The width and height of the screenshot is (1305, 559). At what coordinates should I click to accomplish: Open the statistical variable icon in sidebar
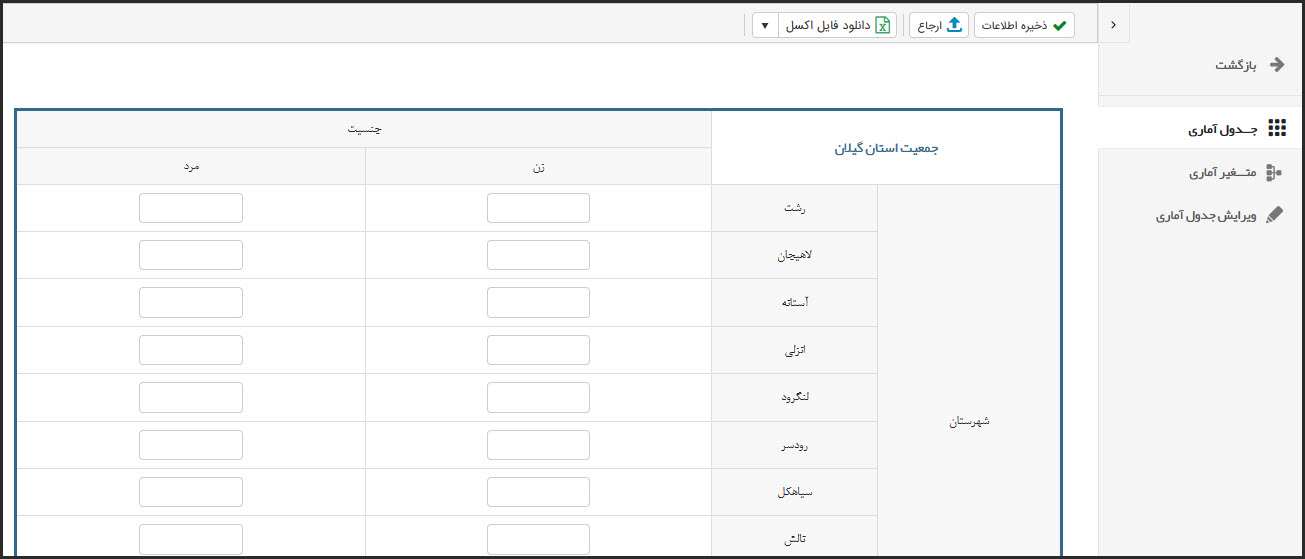[x=1274, y=173]
